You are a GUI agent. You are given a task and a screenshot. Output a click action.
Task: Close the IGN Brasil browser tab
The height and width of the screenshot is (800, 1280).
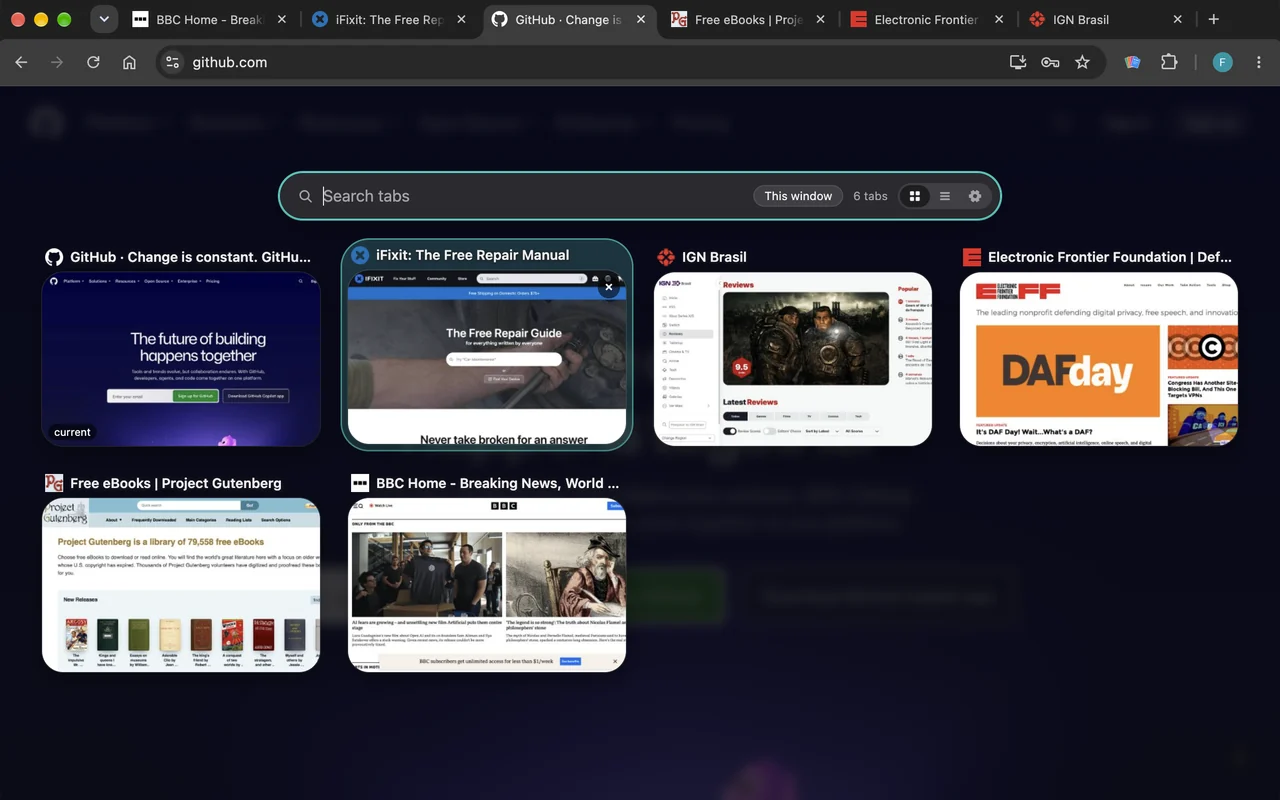[x=1177, y=20]
